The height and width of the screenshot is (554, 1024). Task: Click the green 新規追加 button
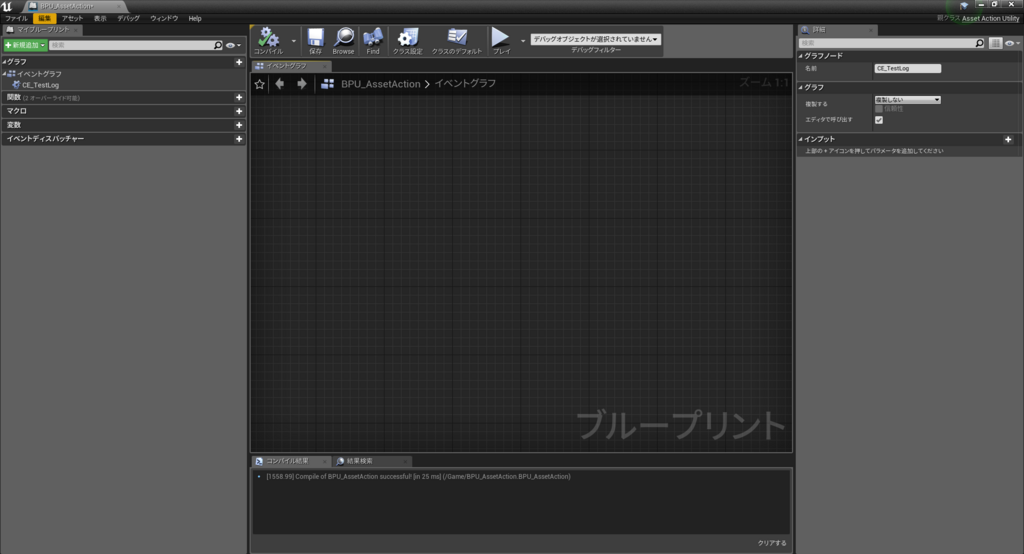pyautogui.click(x=25, y=45)
